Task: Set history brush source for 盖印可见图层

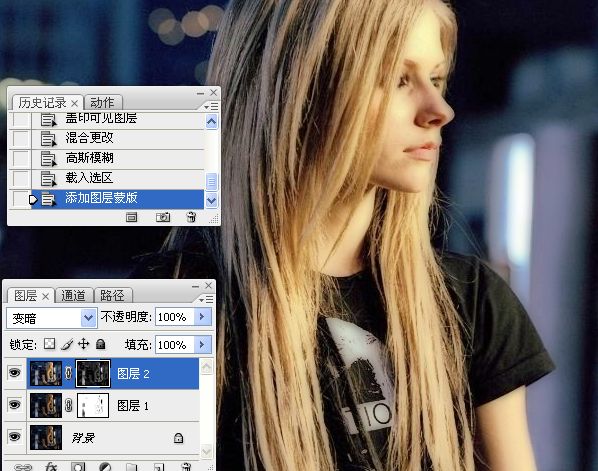Action: point(20,120)
